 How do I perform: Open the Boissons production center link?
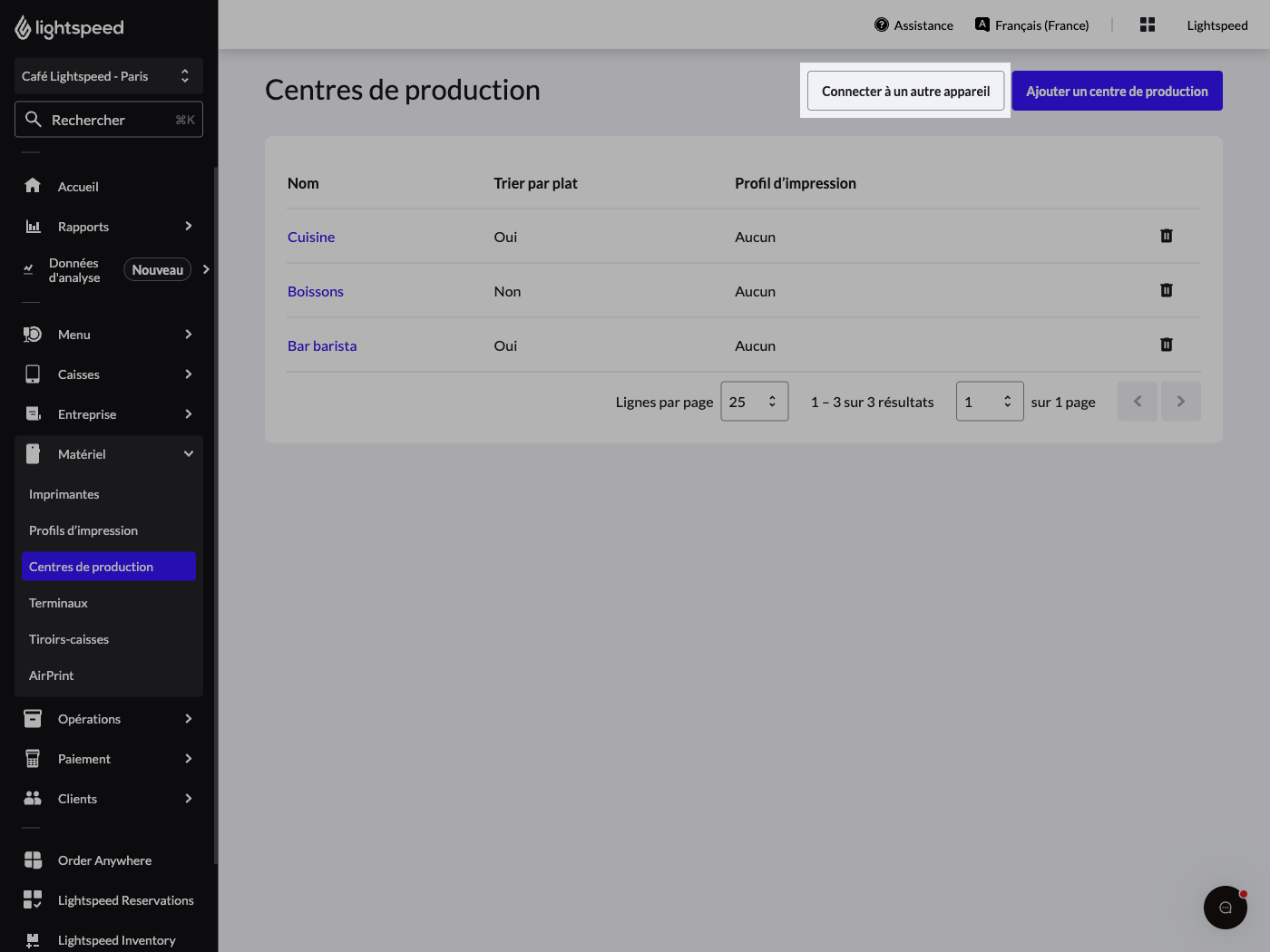pos(316,291)
